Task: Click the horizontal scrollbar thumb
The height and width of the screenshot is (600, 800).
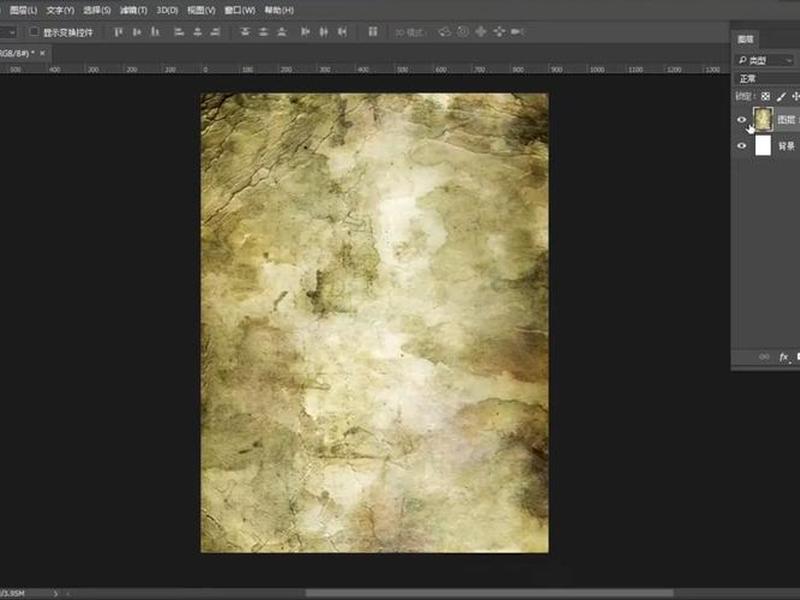Action: (x=489, y=593)
